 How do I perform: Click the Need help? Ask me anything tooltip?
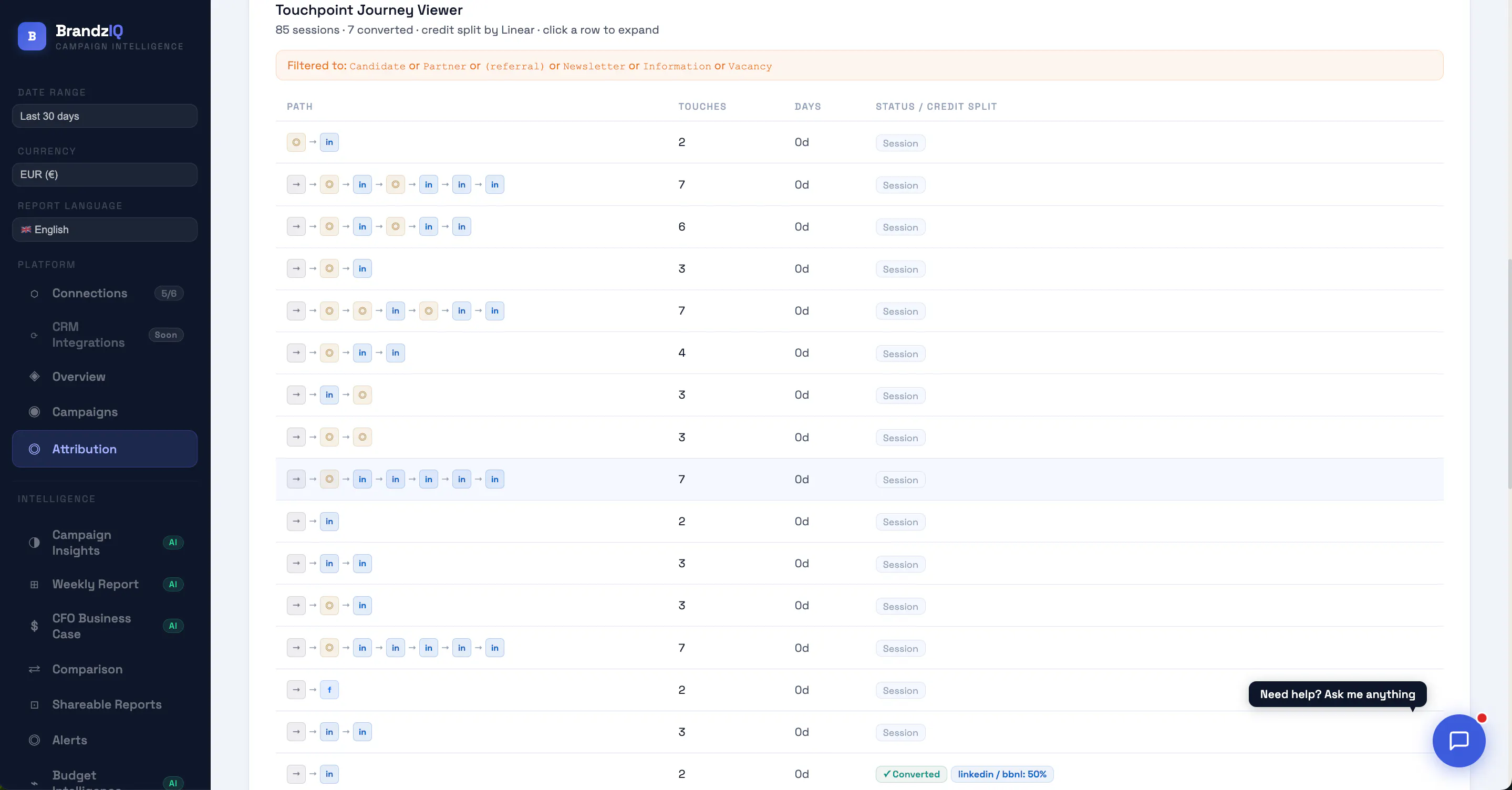1337,694
